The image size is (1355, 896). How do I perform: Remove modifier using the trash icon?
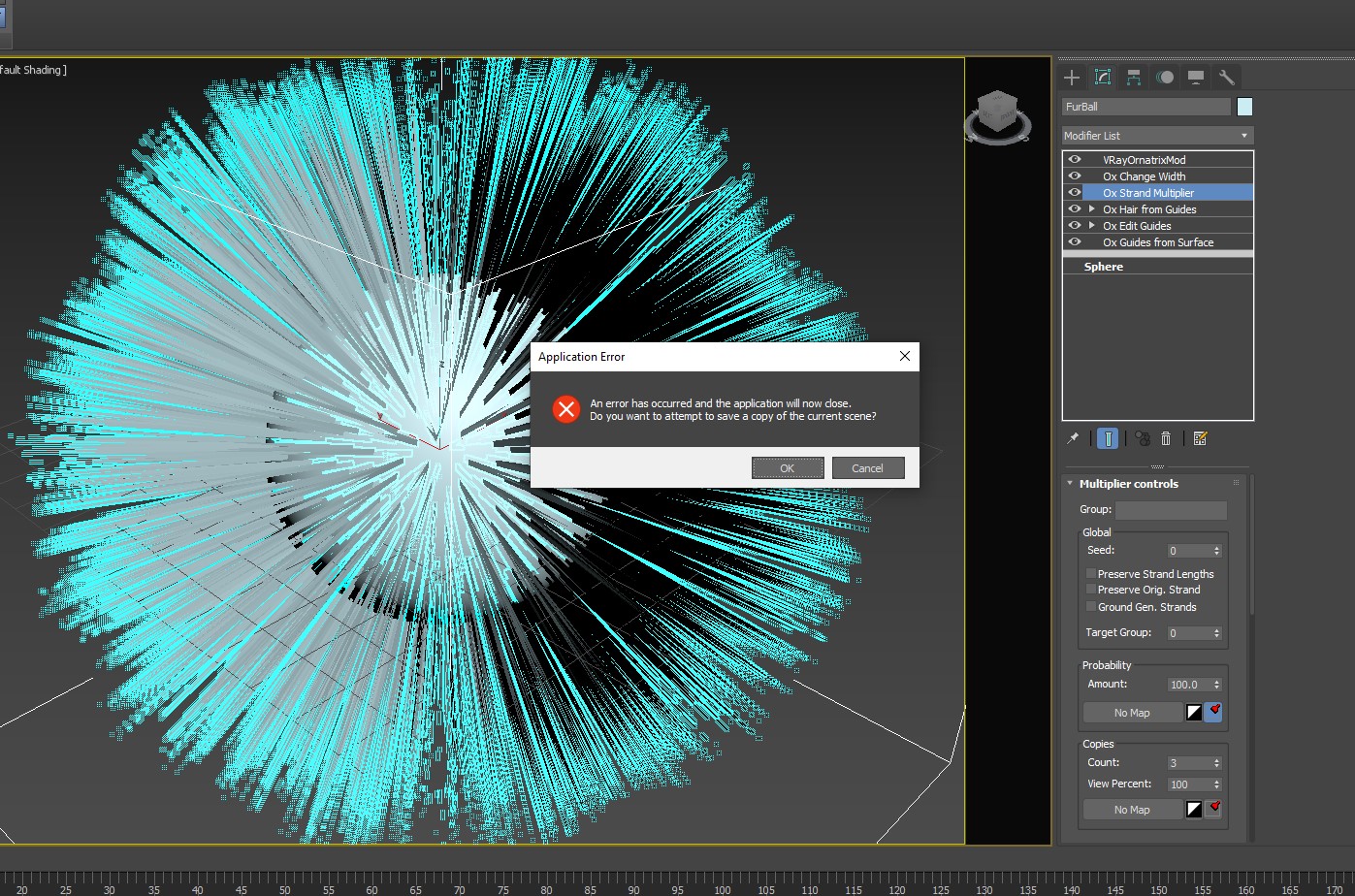click(1166, 438)
